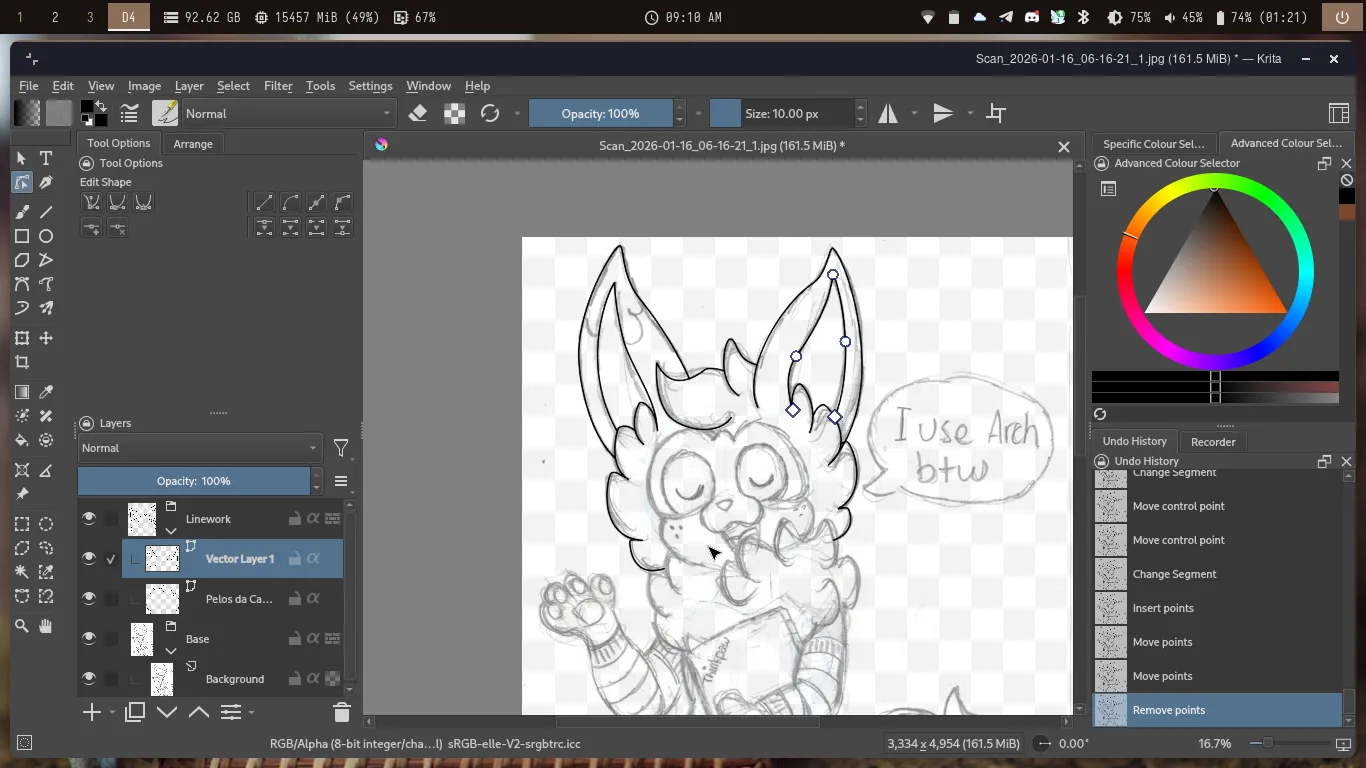Screen dimensions: 1366x768
Task: Activate the Zoom magnifier tool
Action: (22, 626)
